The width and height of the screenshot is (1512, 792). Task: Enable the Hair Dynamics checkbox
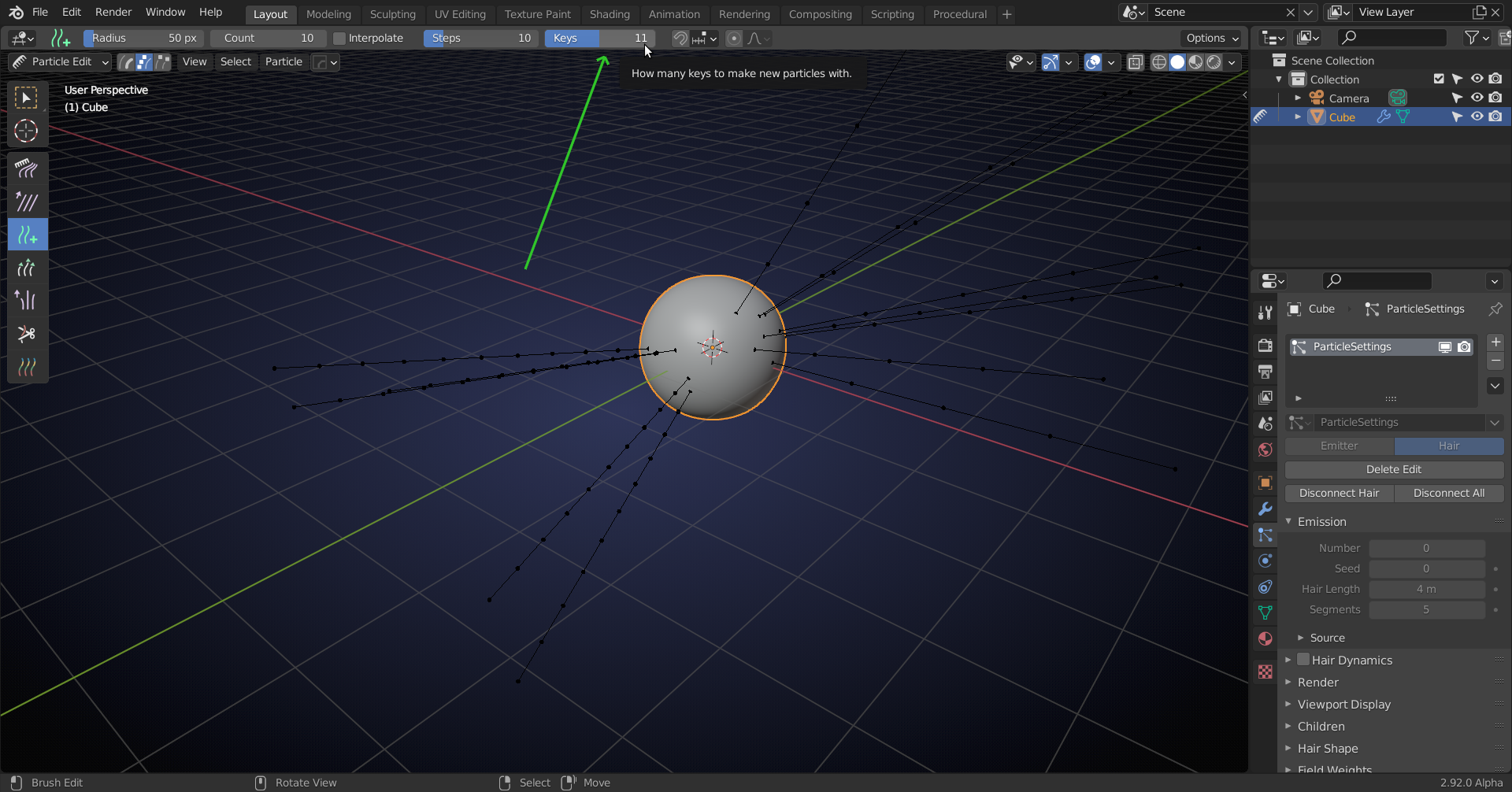click(x=1303, y=660)
